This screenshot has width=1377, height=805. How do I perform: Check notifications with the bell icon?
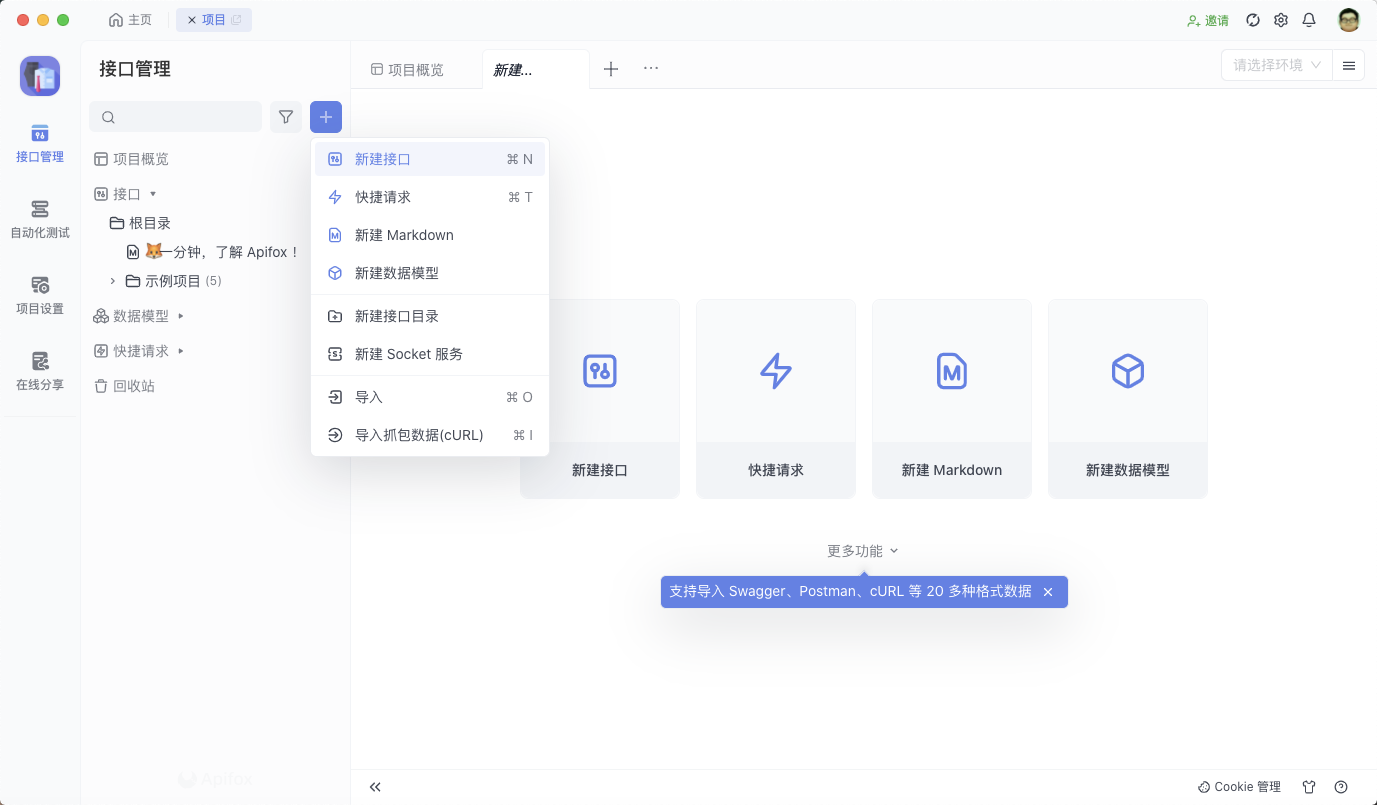[x=1309, y=19]
